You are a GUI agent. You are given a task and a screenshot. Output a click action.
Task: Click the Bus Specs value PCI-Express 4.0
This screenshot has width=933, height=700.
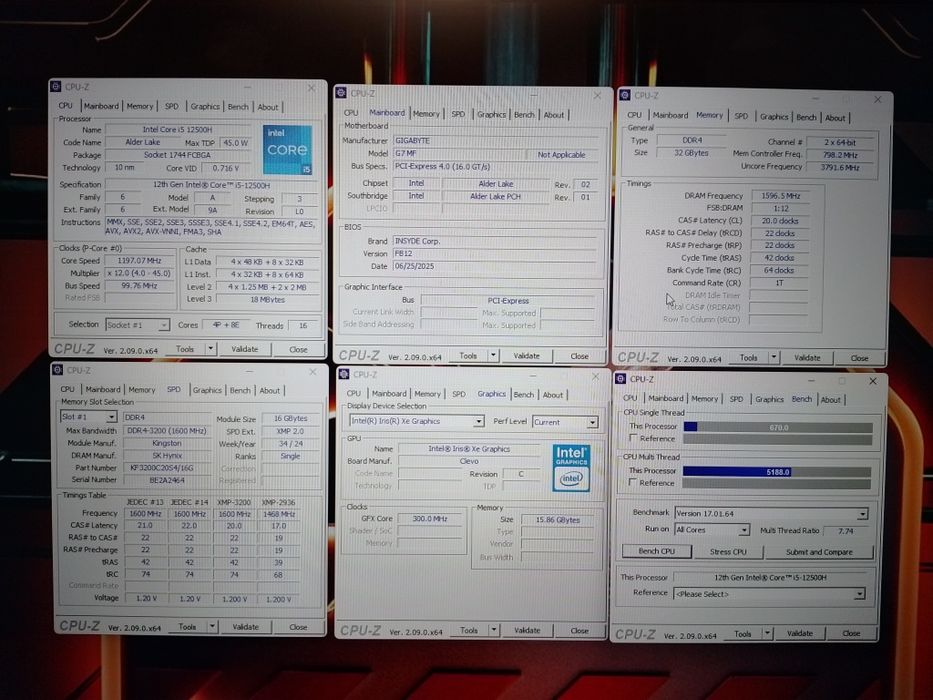[x=495, y=167]
